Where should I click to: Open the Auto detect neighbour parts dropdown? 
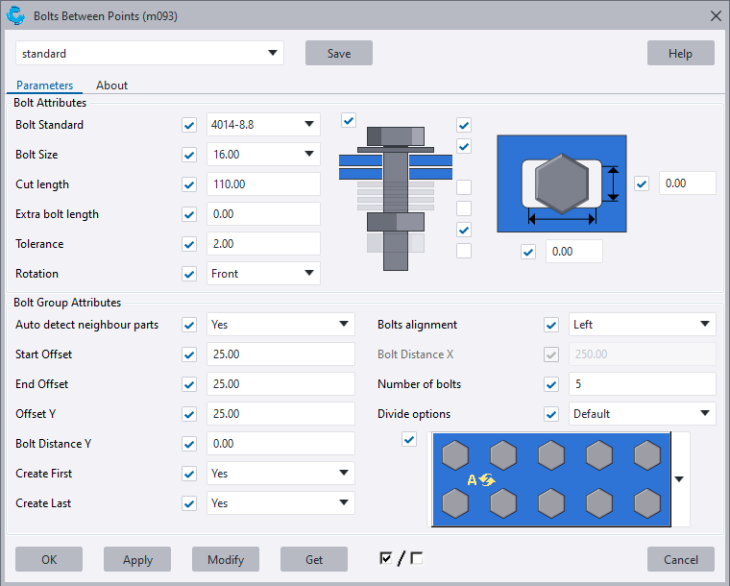(x=281, y=324)
